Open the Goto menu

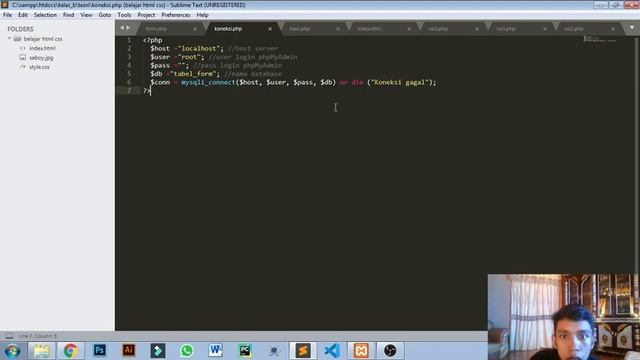(x=105, y=15)
